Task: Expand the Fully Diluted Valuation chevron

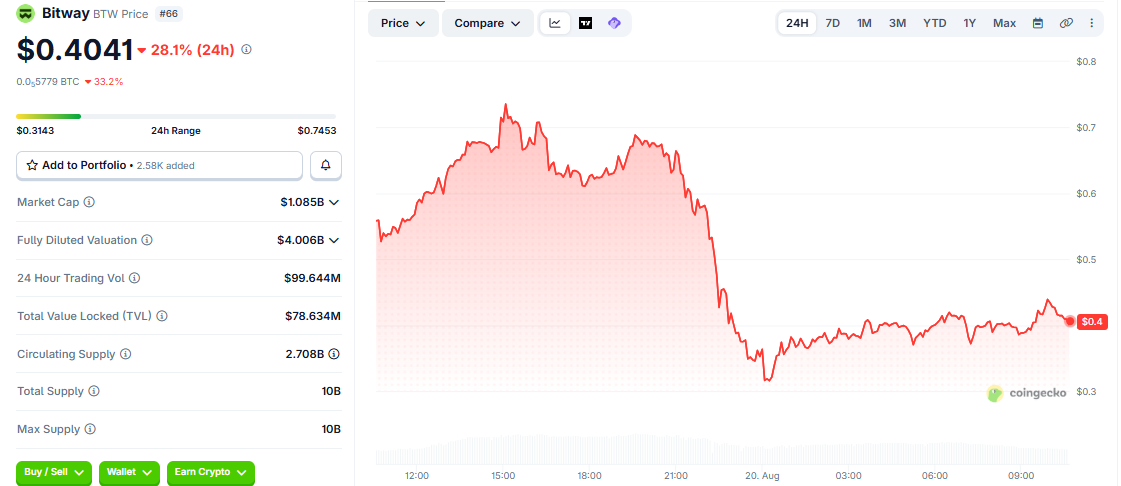Action: [x=334, y=240]
